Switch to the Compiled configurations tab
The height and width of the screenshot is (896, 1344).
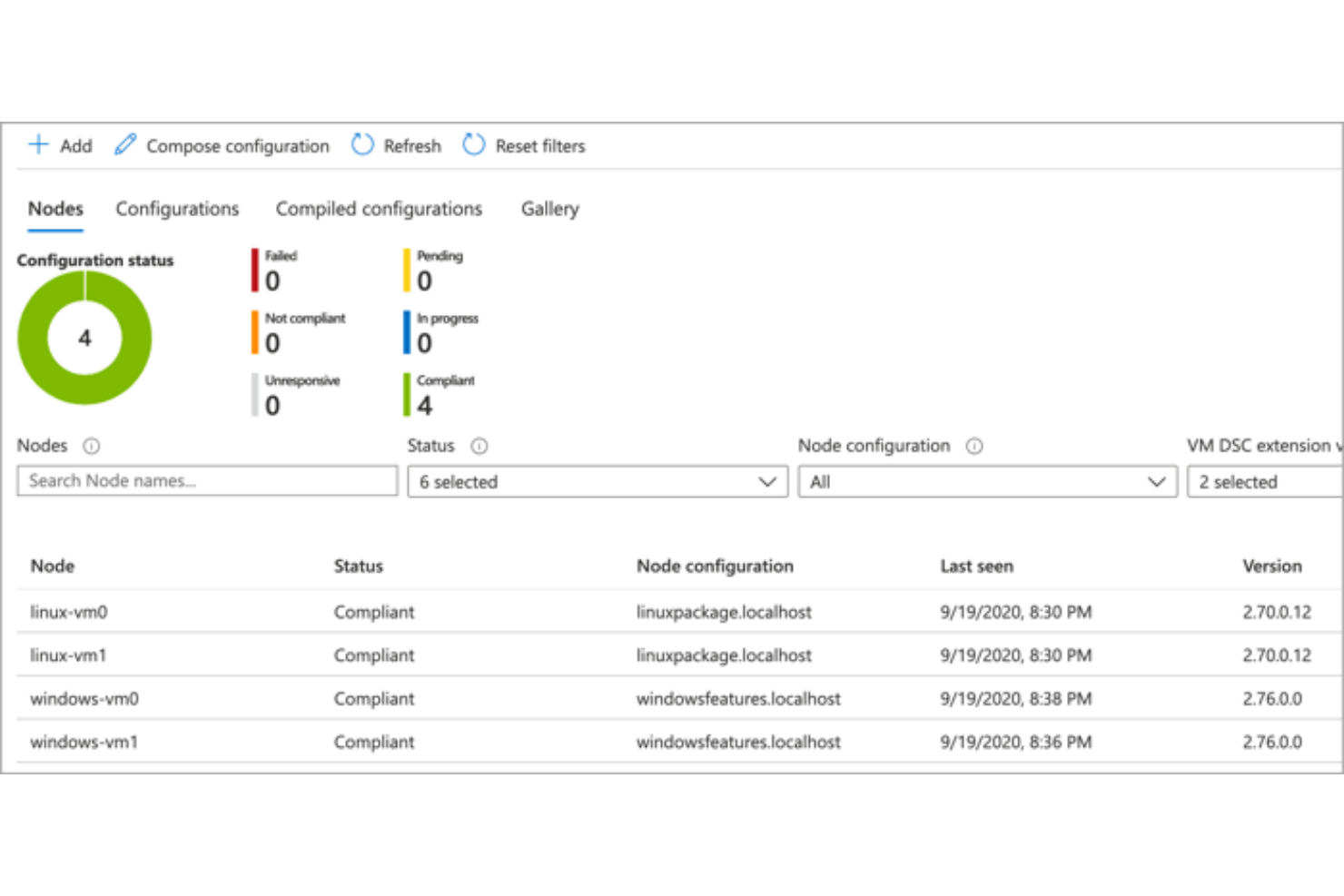point(378,209)
